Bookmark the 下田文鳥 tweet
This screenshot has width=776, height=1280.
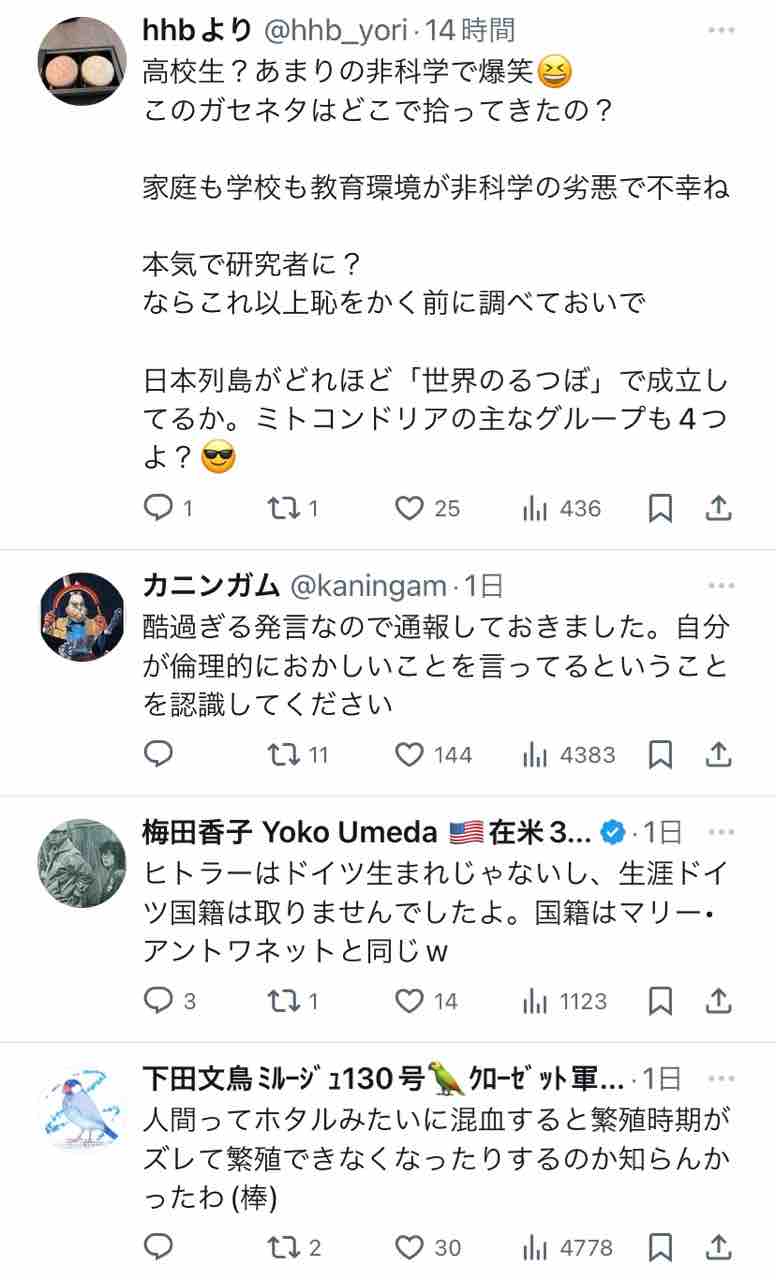click(x=660, y=1247)
